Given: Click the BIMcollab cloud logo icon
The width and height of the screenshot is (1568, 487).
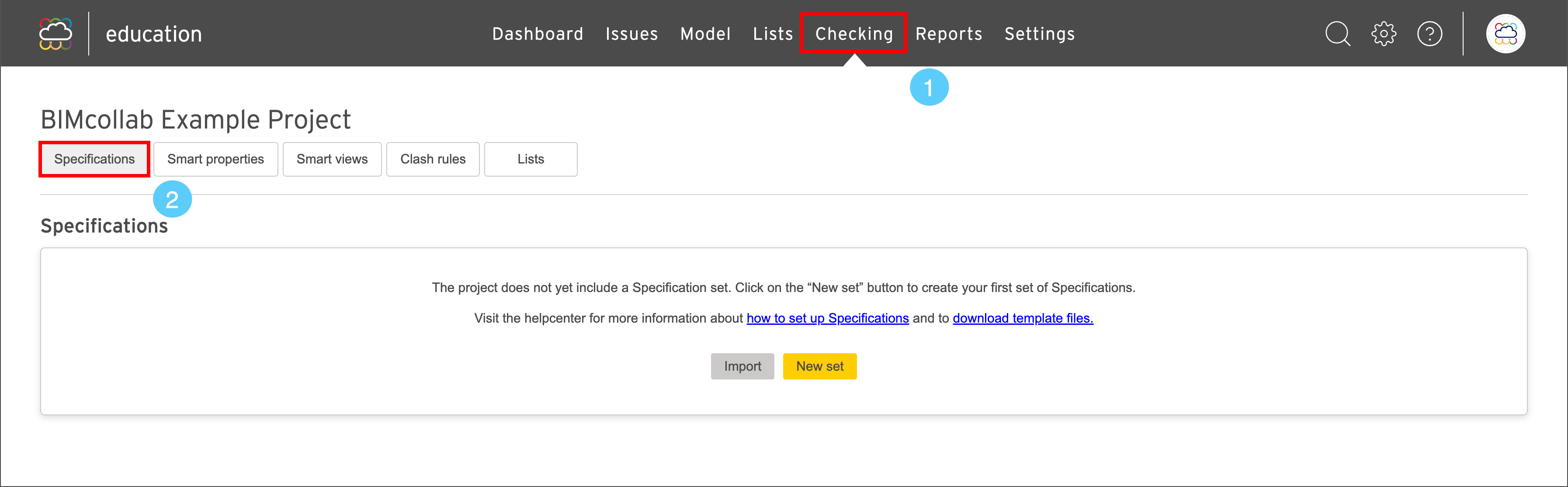Looking at the screenshot, I should [x=56, y=34].
